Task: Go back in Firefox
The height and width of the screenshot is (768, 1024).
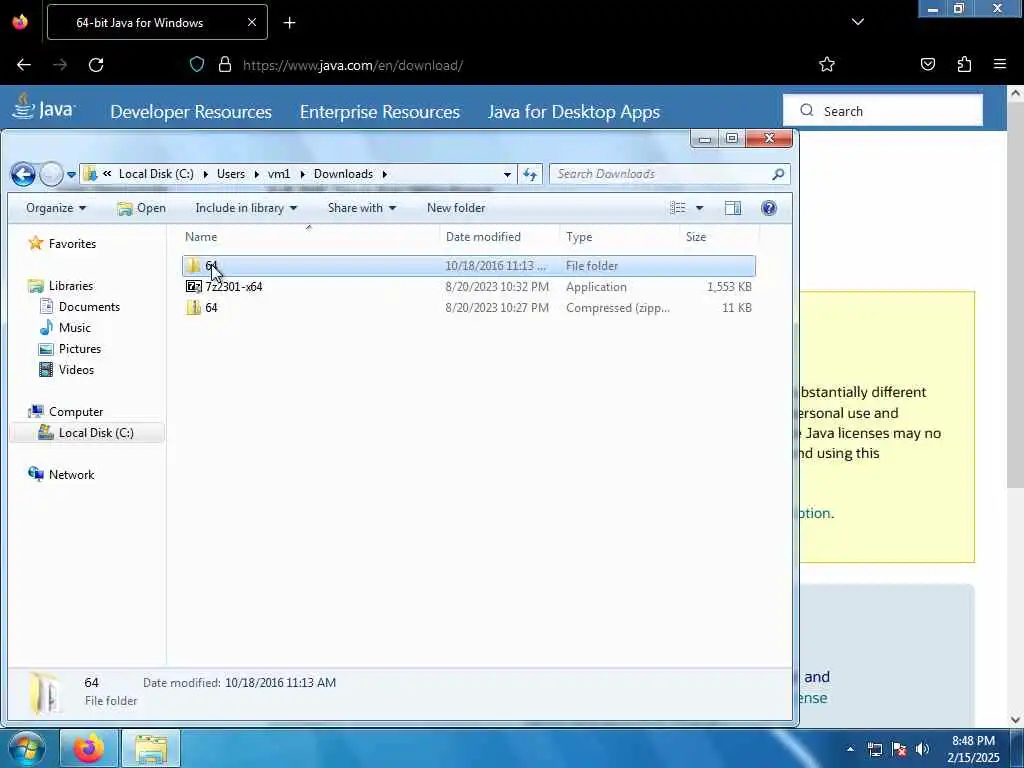Action: click(24, 65)
